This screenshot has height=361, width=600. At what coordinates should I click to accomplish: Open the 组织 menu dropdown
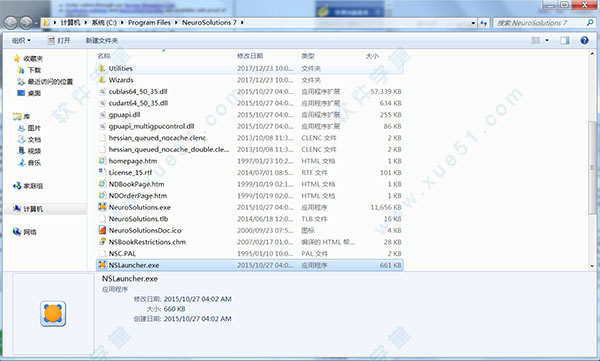(21, 40)
